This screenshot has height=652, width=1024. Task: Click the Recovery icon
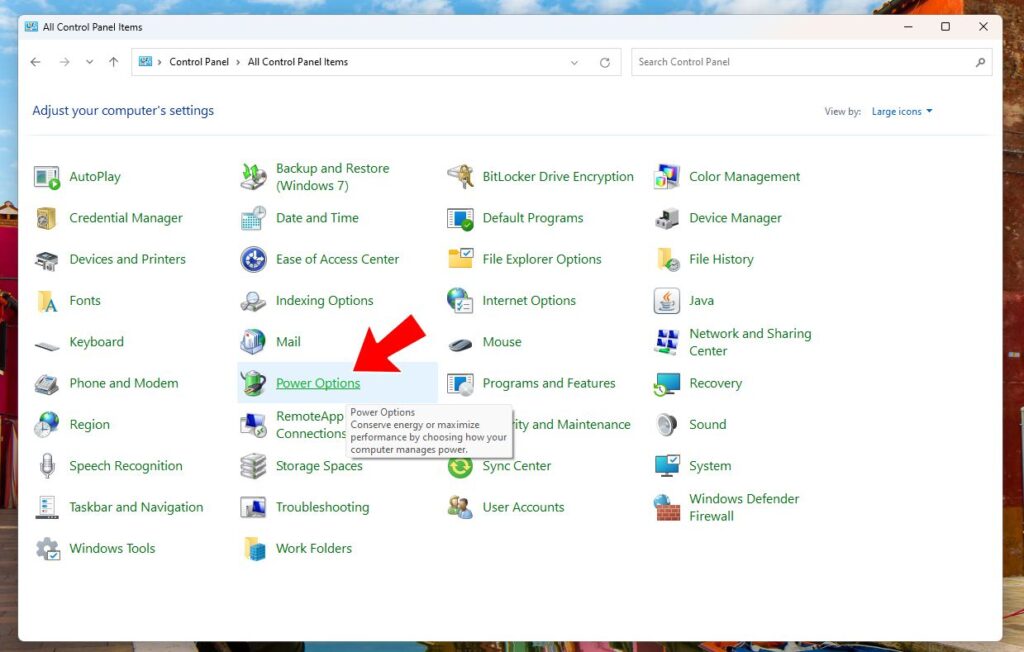pos(667,383)
